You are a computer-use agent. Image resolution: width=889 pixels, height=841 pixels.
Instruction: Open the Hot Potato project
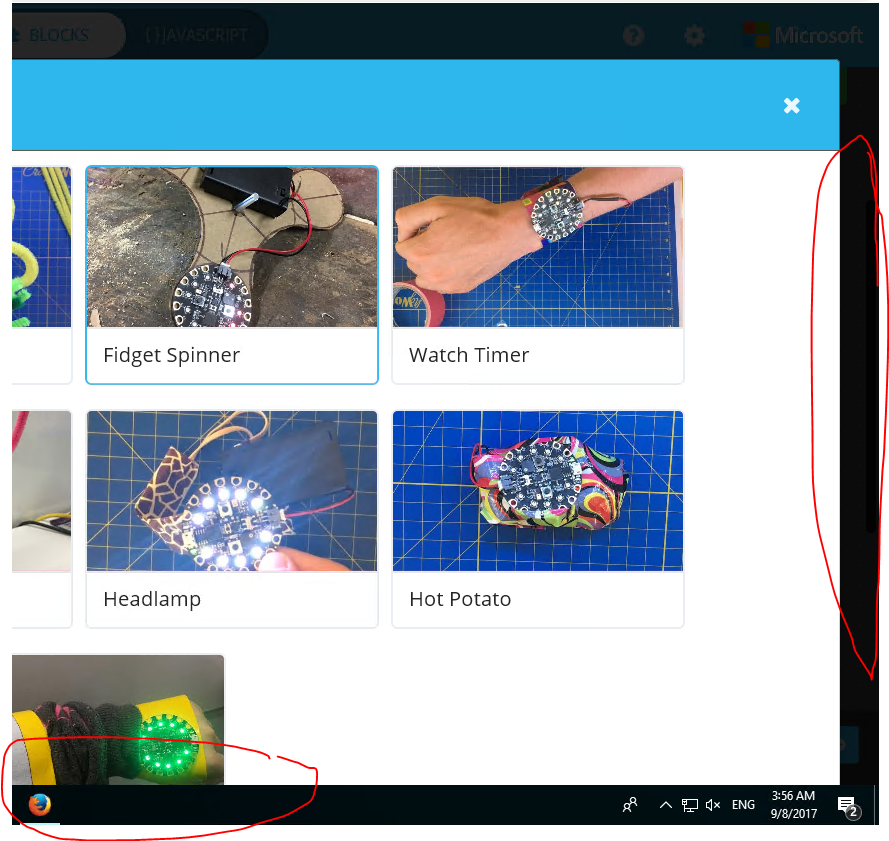click(537, 518)
